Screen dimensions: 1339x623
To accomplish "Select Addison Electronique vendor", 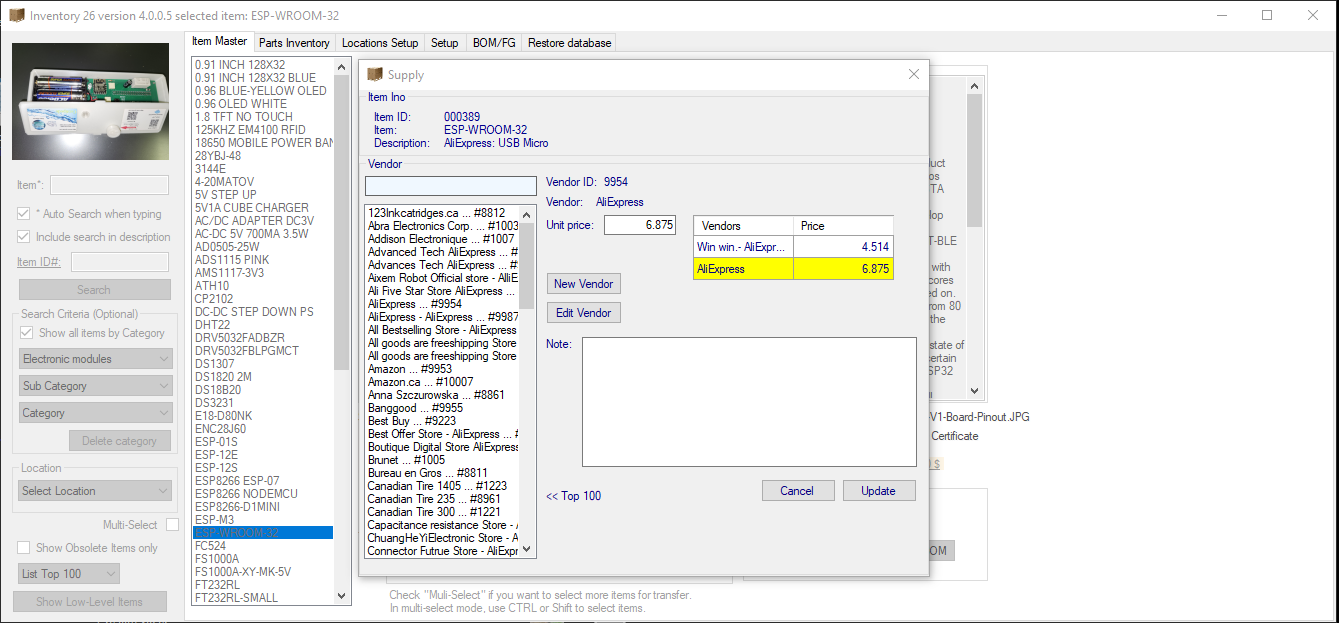I will pyautogui.click(x=442, y=239).
